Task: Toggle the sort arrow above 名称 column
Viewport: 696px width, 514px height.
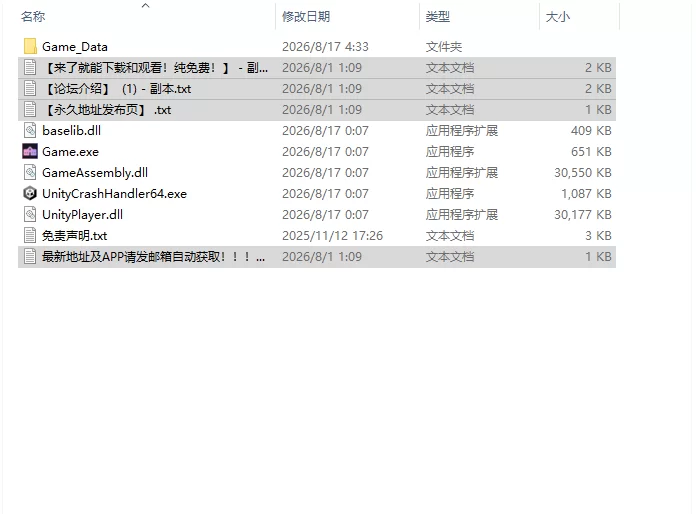Action: (x=146, y=5)
